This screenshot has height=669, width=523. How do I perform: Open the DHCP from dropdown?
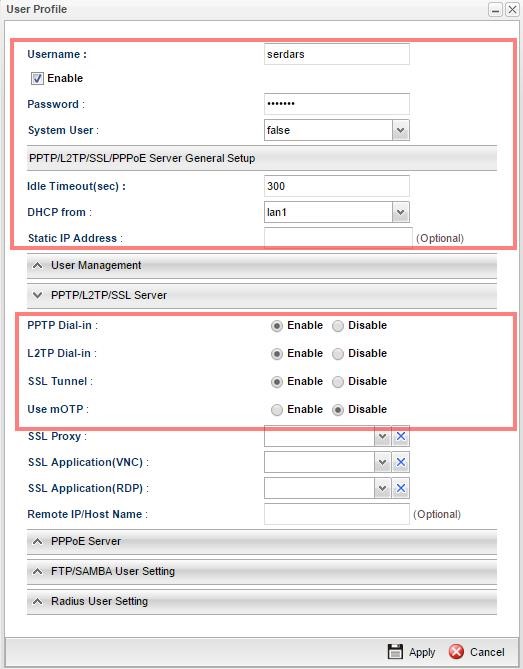400,212
